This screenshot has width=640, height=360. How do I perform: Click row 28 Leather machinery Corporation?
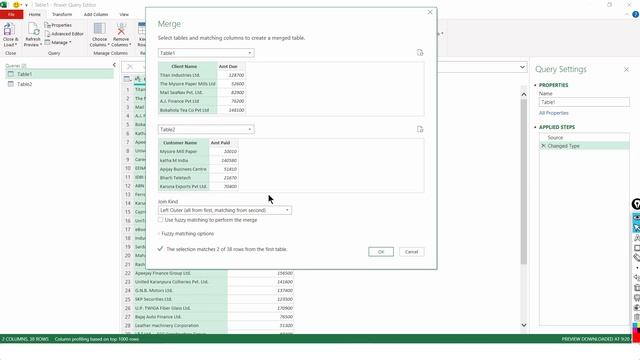pos(209,325)
